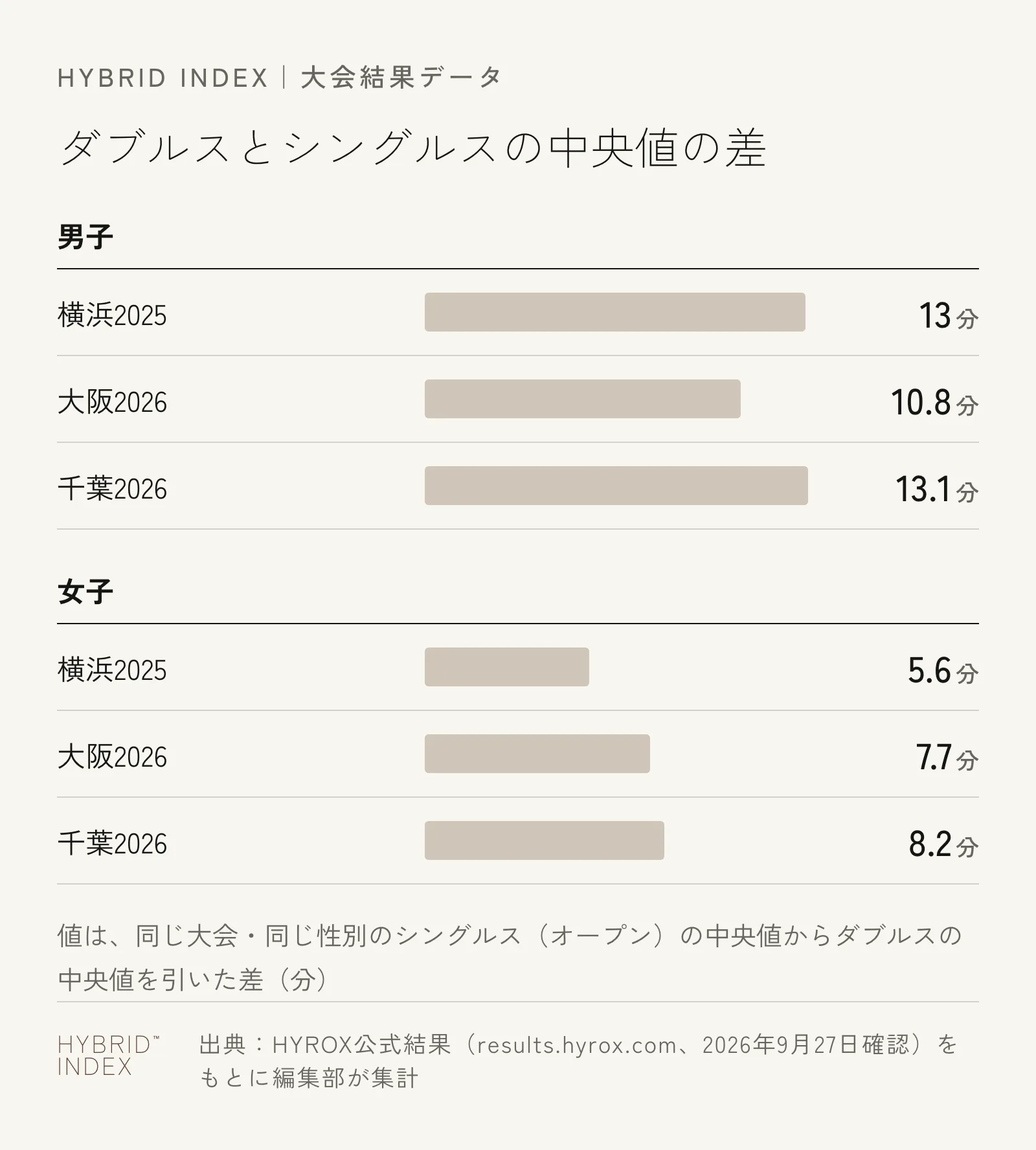The width and height of the screenshot is (1036, 1150).
Task: Click the 5.6分 value label
Action: coord(943,671)
